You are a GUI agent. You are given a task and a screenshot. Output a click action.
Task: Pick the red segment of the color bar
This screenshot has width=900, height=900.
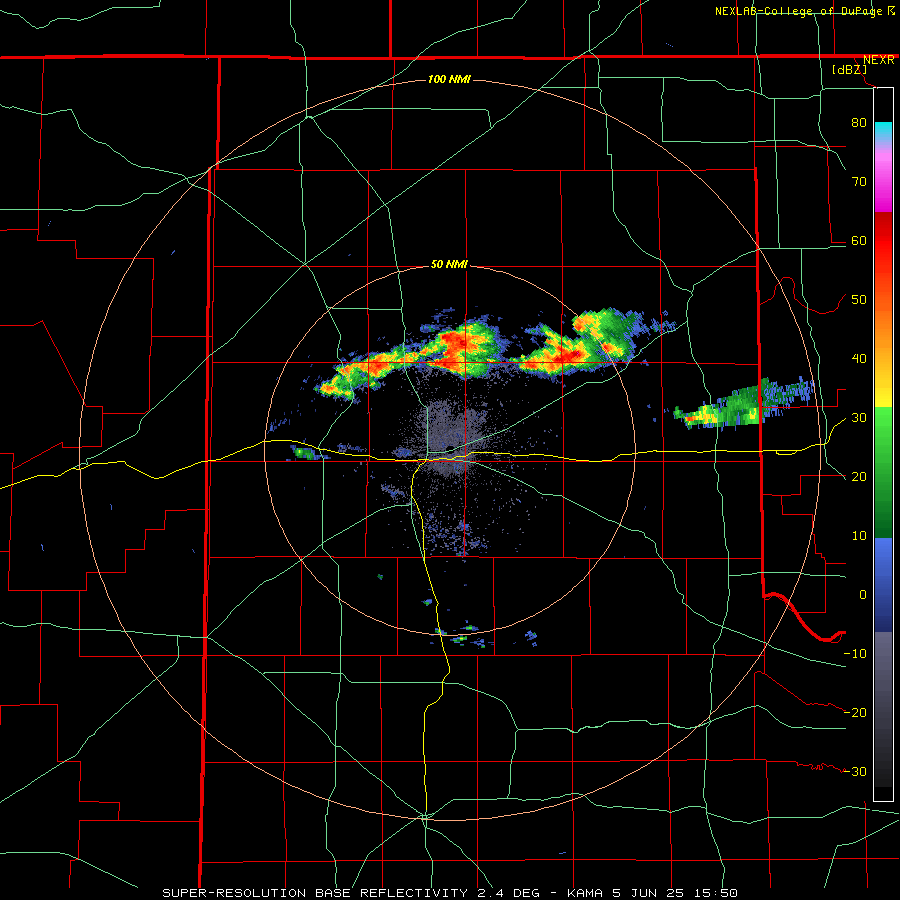[883, 241]
